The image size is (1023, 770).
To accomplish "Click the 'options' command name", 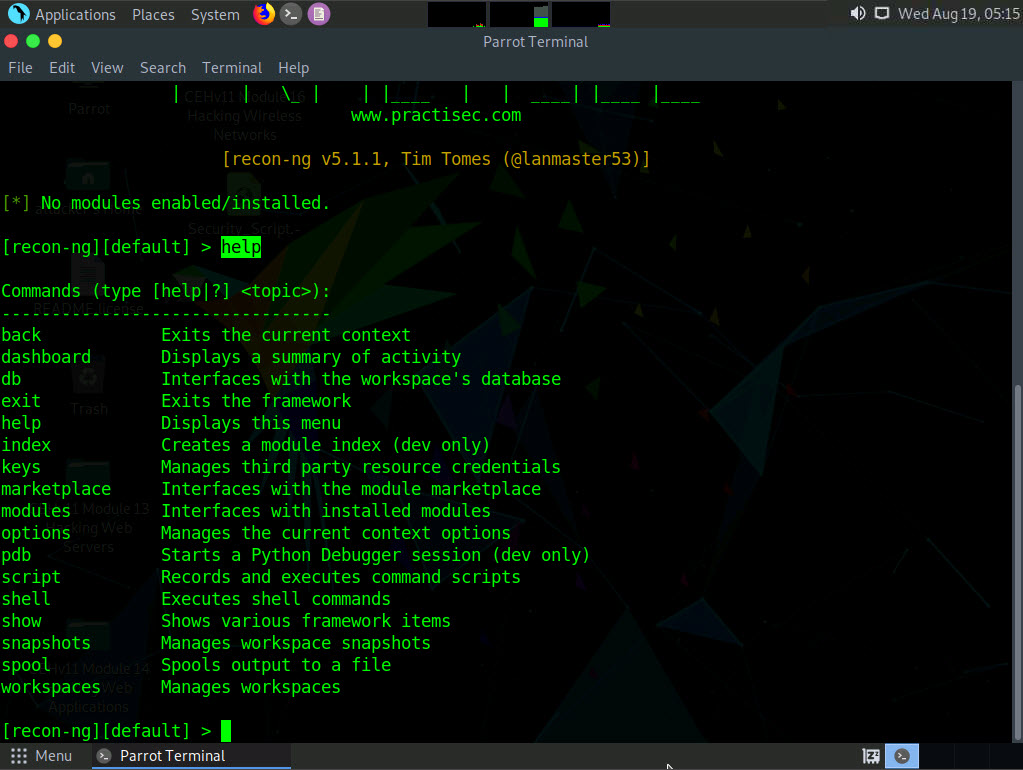I will click(36, 533).
